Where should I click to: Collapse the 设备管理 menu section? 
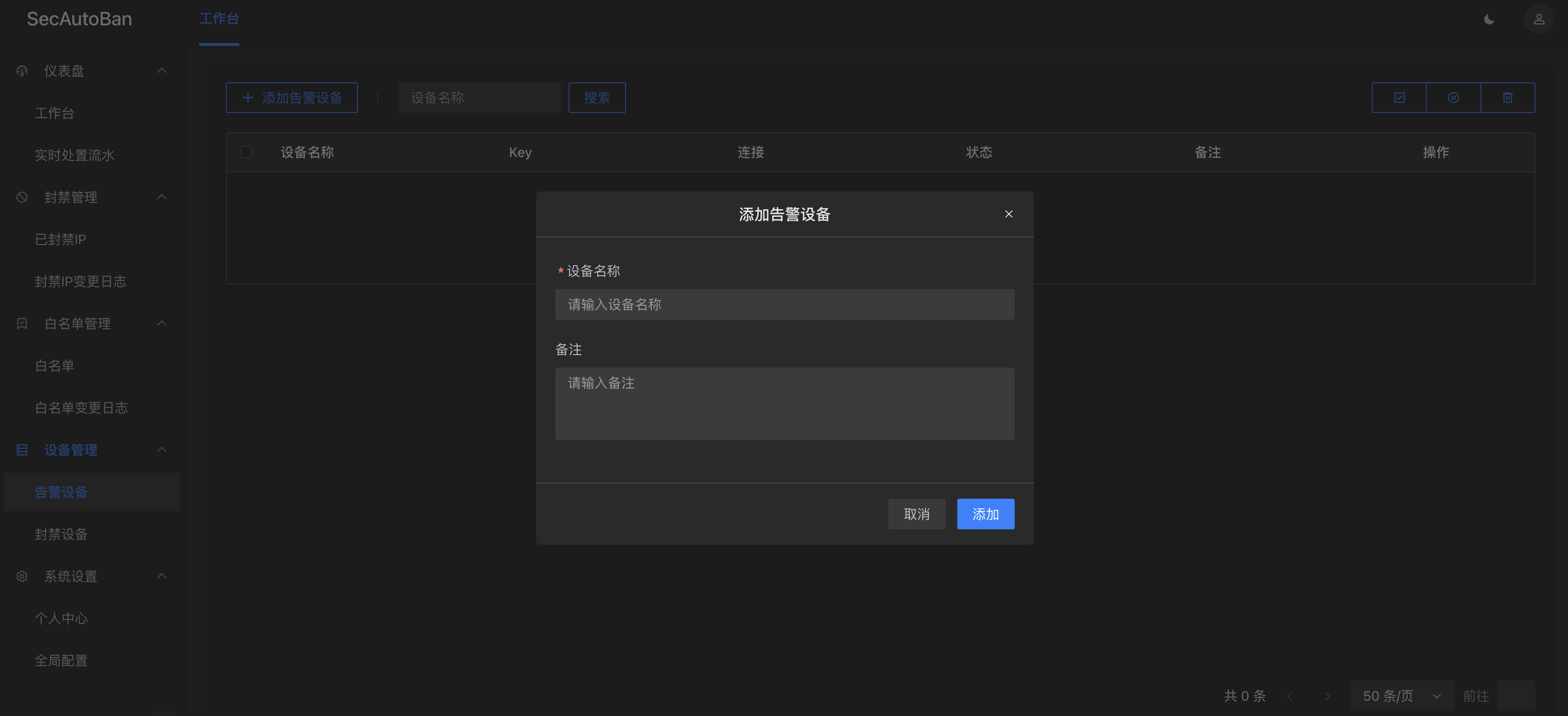(x=161, y=449)
